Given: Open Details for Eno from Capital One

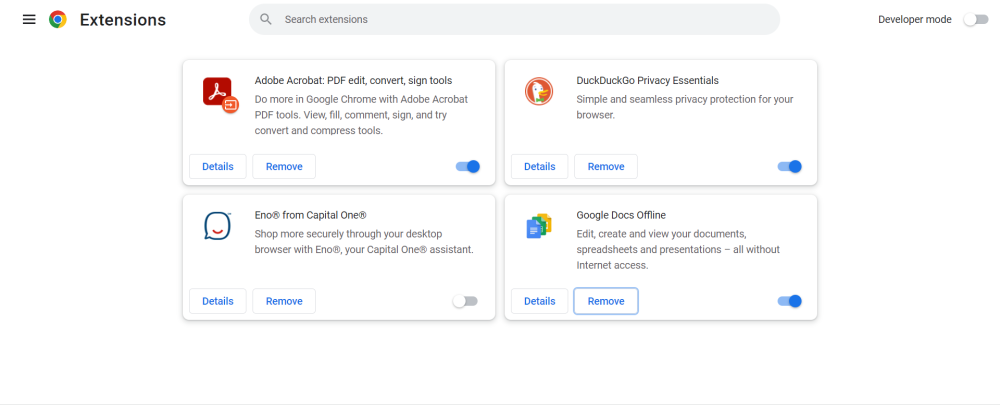Looking at the screenshot, I should 217,301.
